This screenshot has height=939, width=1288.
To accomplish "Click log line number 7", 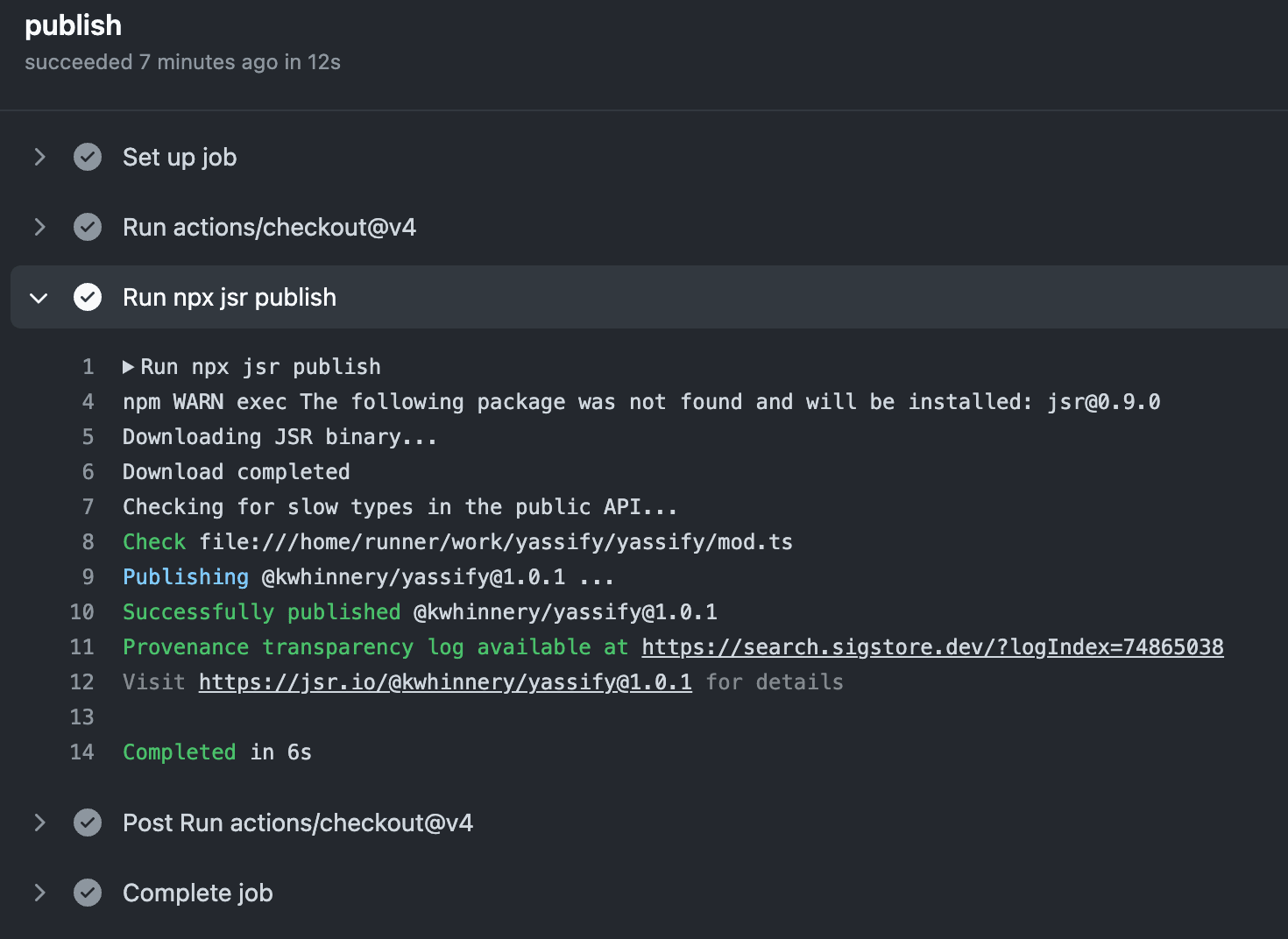I will pyautogui.click(x=88, y=507).
